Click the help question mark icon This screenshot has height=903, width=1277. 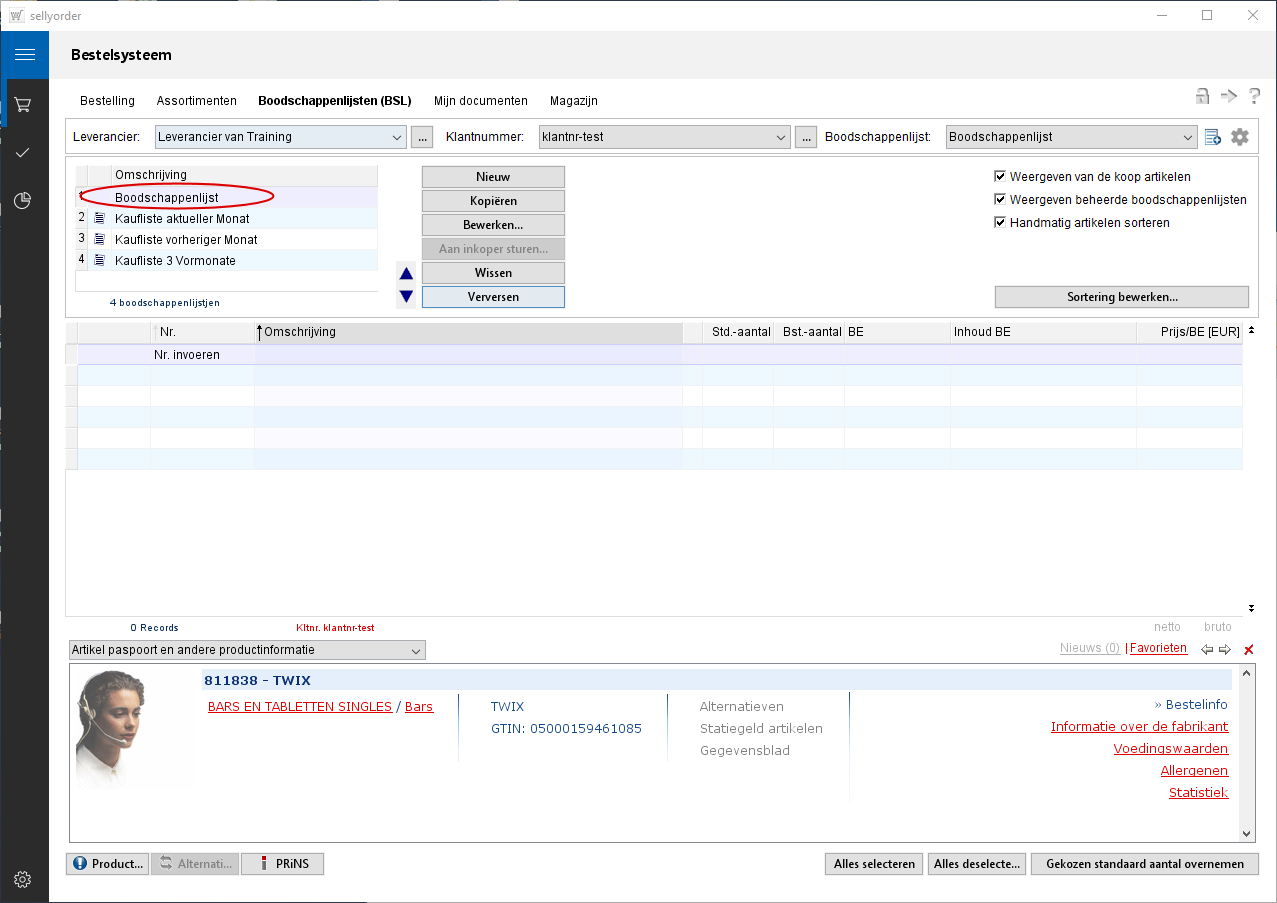[x=1253, y=97]
